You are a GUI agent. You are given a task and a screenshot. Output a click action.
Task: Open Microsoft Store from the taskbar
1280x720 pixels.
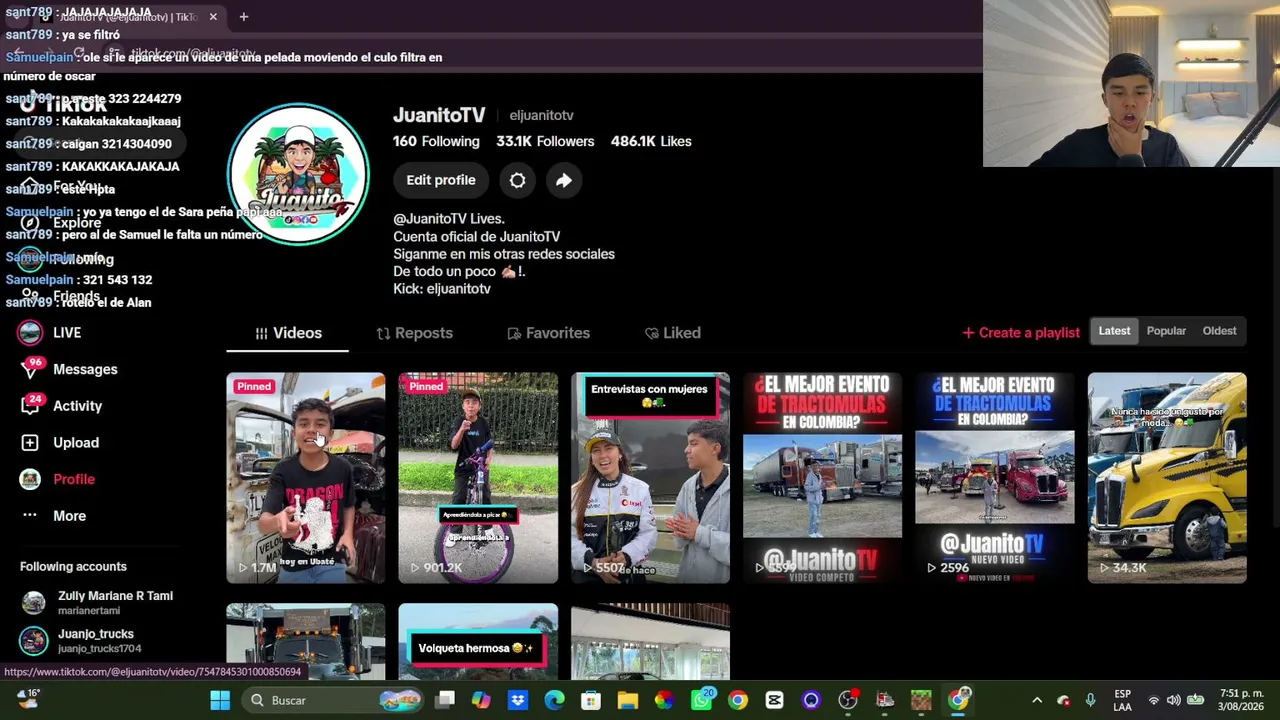591,700
